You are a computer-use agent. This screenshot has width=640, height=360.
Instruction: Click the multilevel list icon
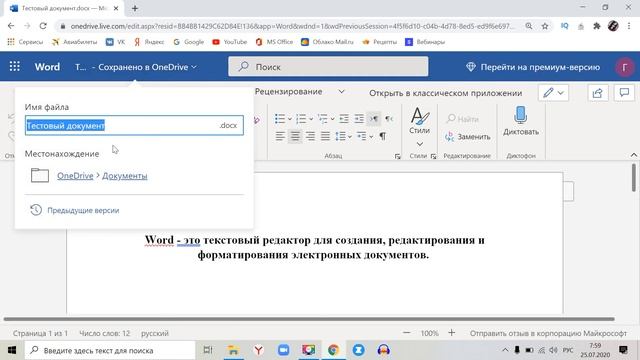pyautogui.click(x=322, y=119)
